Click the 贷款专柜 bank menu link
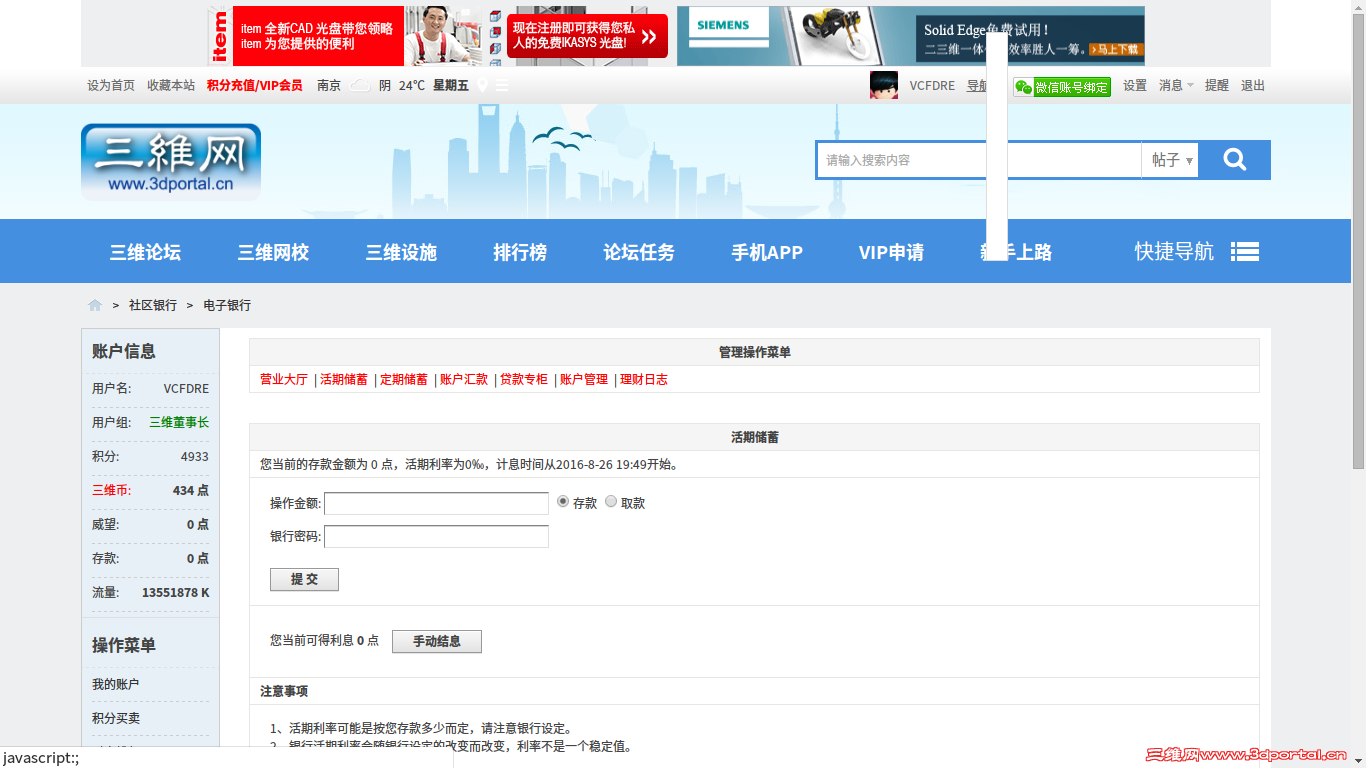The height and width of the screenshot is (768, 1366). point(524,380)
